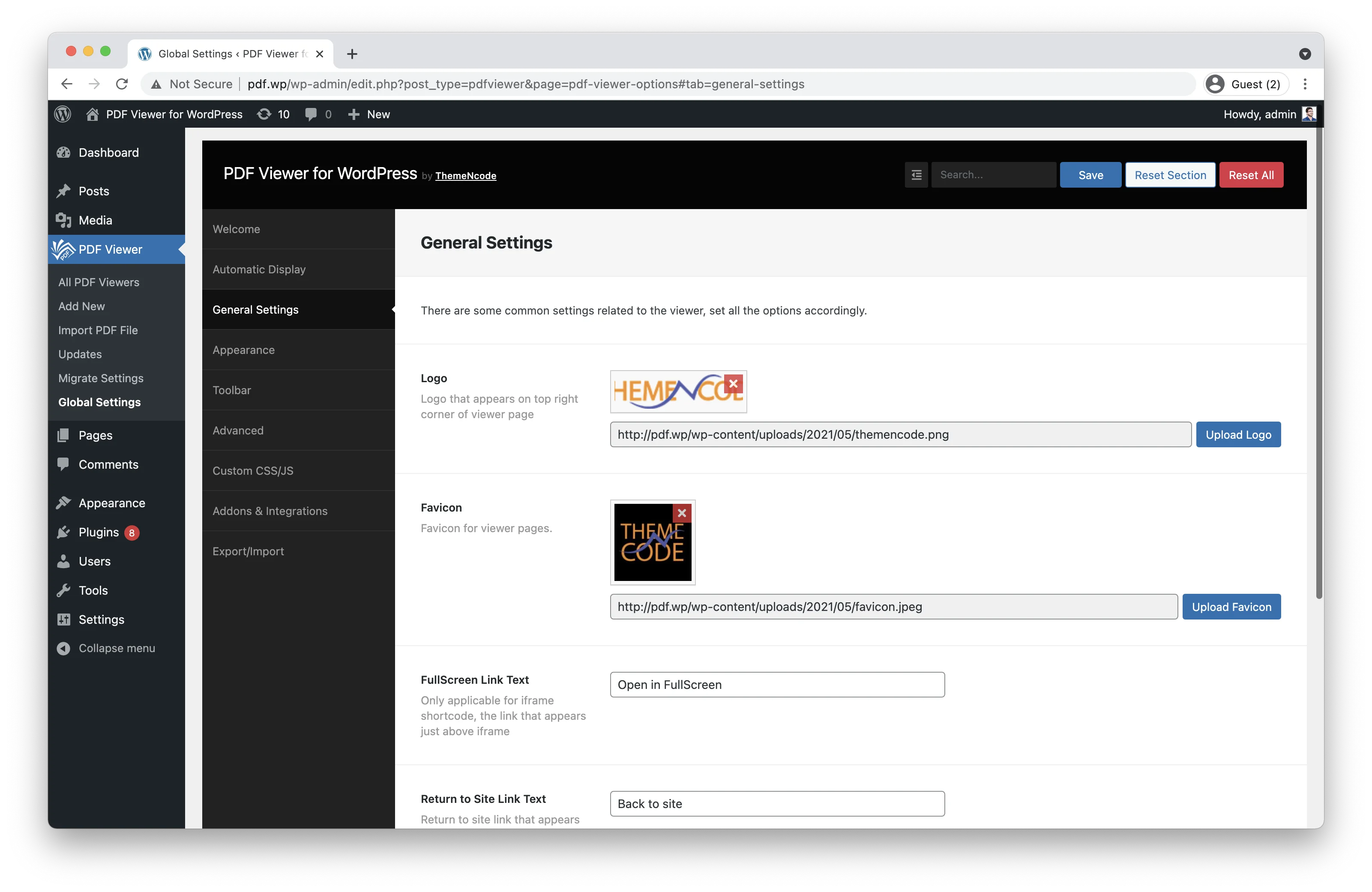
Task: Click the admin avatar next to Howdy
Action: [1309, 114]
